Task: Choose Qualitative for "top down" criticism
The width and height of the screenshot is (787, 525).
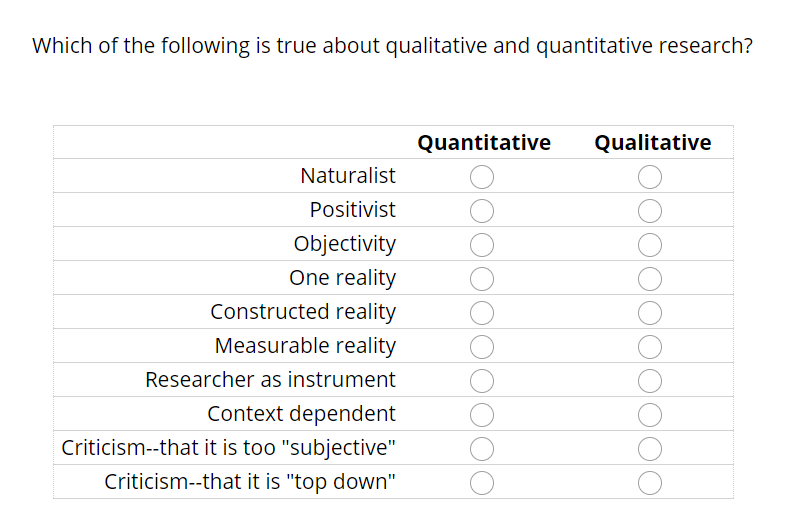Action: tap(650, 483)
